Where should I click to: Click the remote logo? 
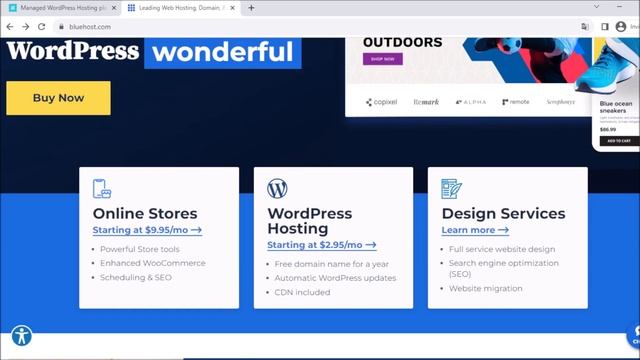[516, 102]
